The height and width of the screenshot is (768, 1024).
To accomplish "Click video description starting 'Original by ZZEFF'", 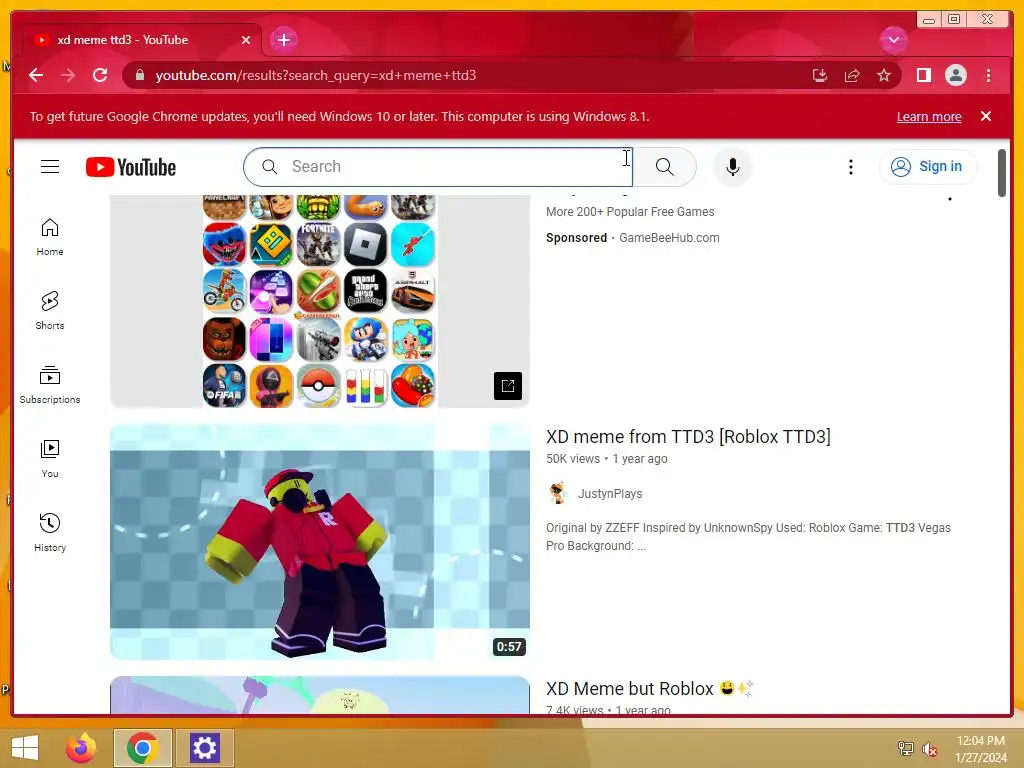I will [x=748, y=536].
